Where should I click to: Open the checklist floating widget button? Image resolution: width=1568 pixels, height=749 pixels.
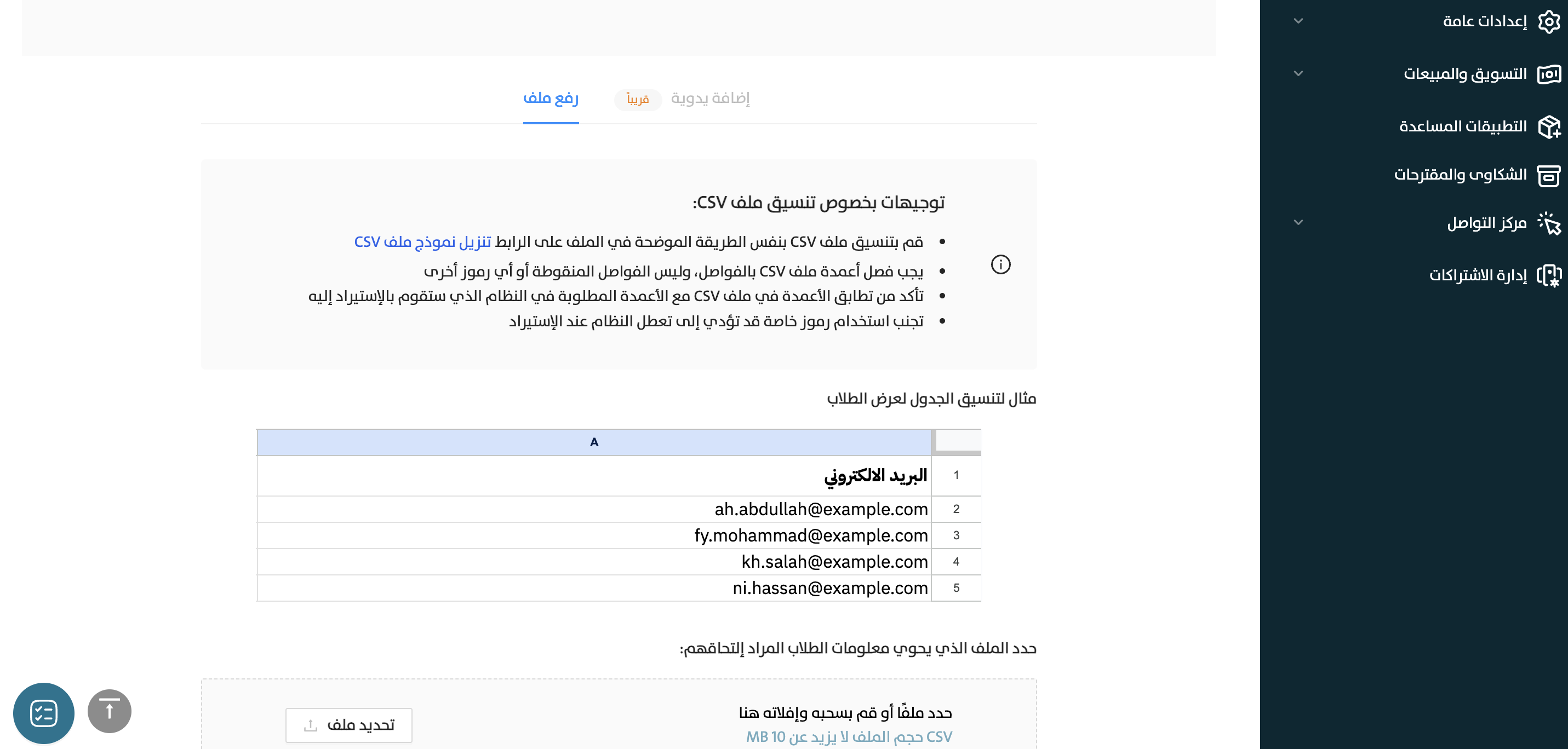[x=44, y=712]
